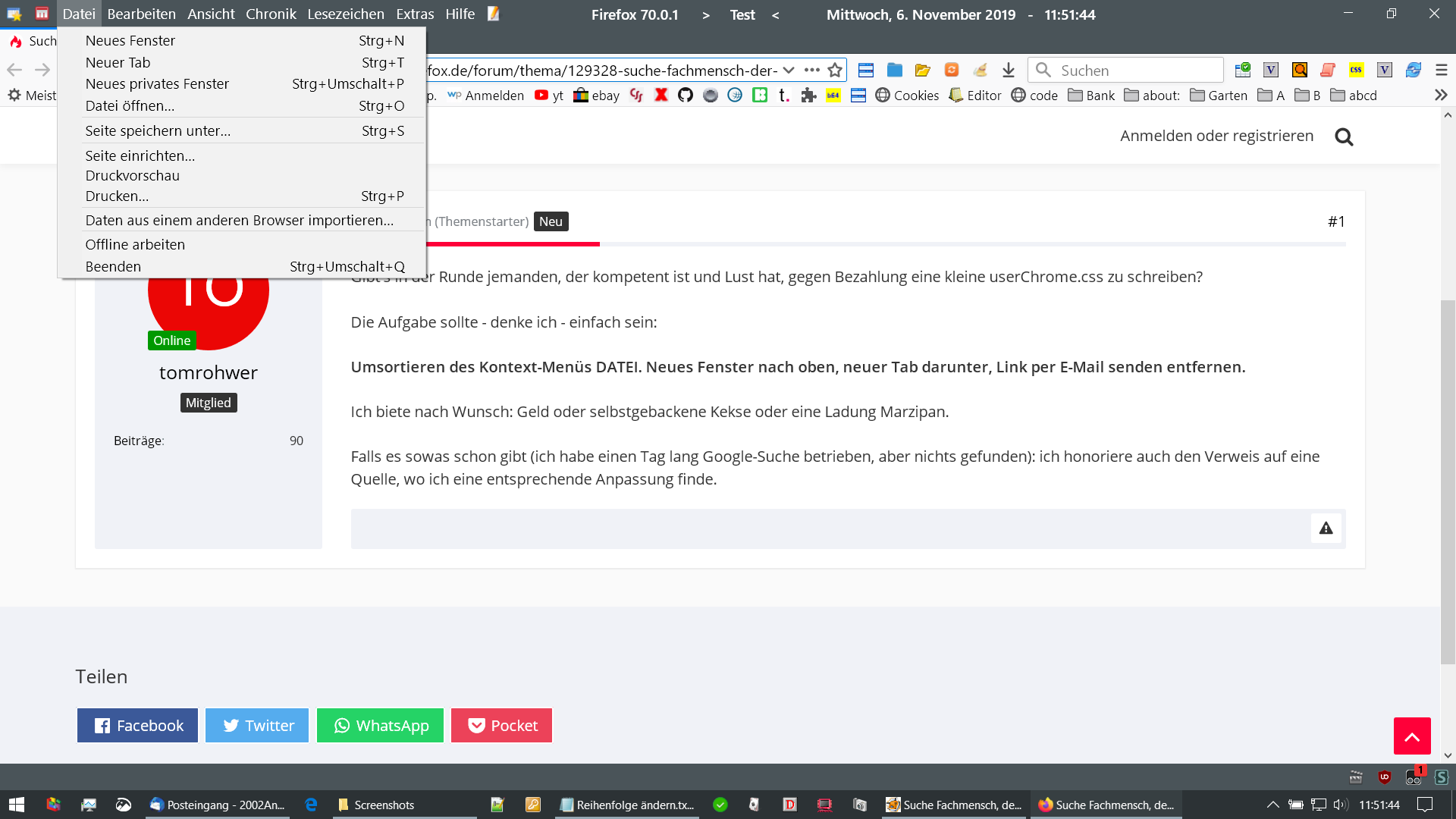Share the thread on Facebook

coord(137,726)
